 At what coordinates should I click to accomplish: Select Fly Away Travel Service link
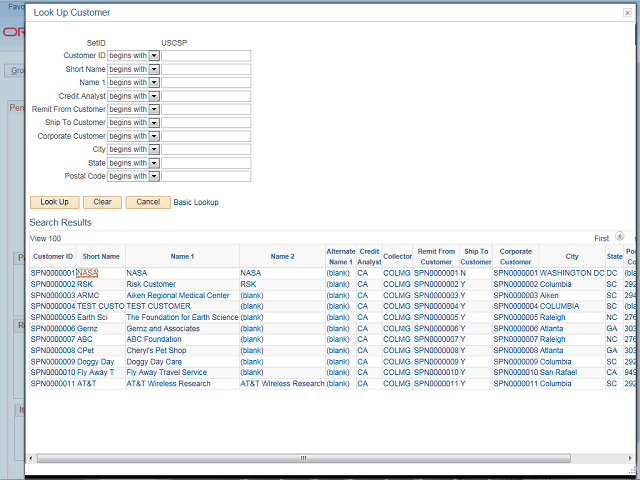coord(167,373)
